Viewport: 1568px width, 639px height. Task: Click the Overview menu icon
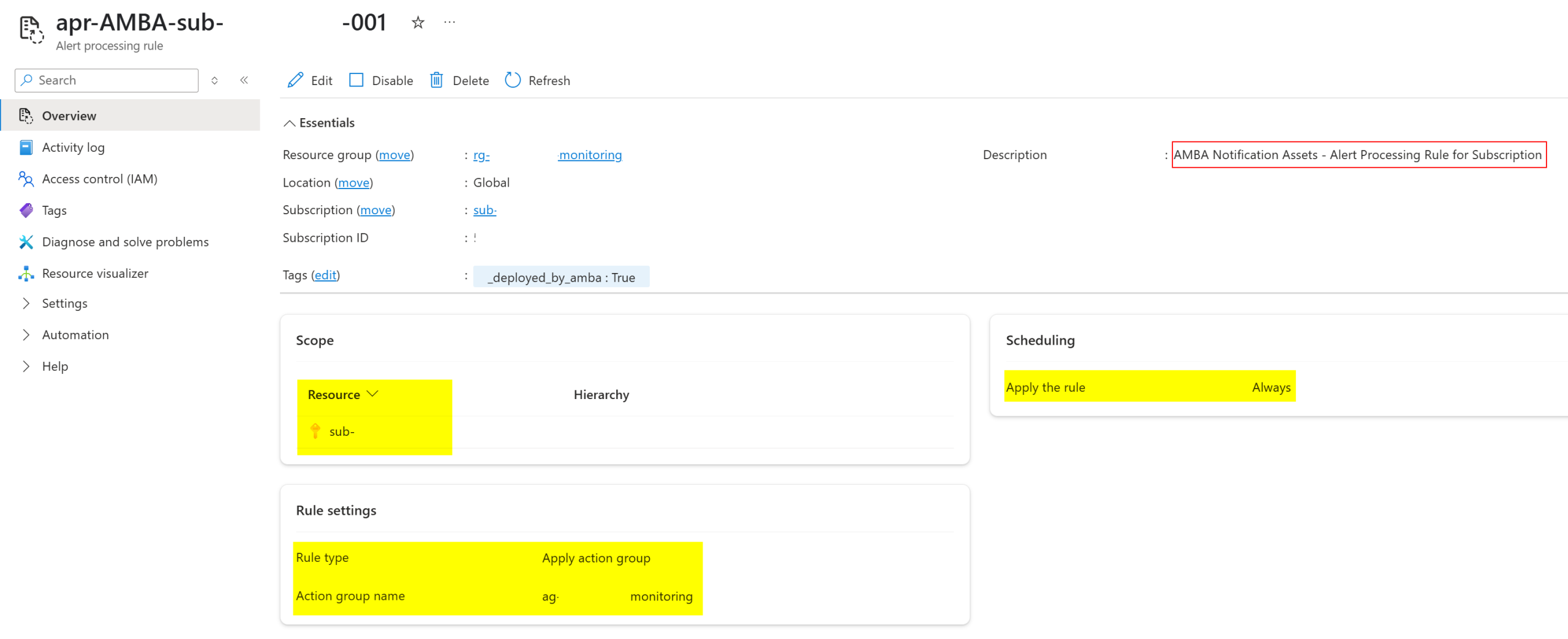click(x=26, y=116)
